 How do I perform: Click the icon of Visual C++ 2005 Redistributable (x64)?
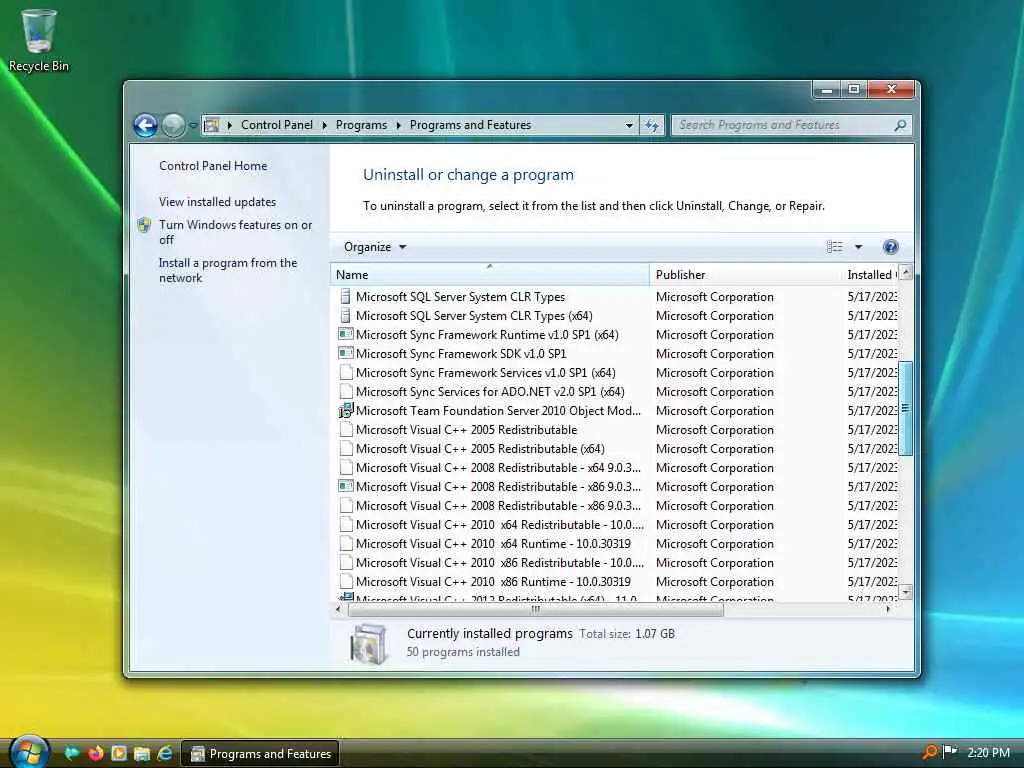pyautogui.click(x=346, y=449)
